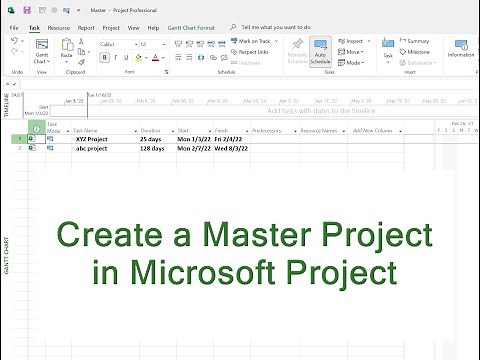This screenshot has width=480, height=360.
Task: Click the Format Painter brush icon
Action: click(81, 62)
